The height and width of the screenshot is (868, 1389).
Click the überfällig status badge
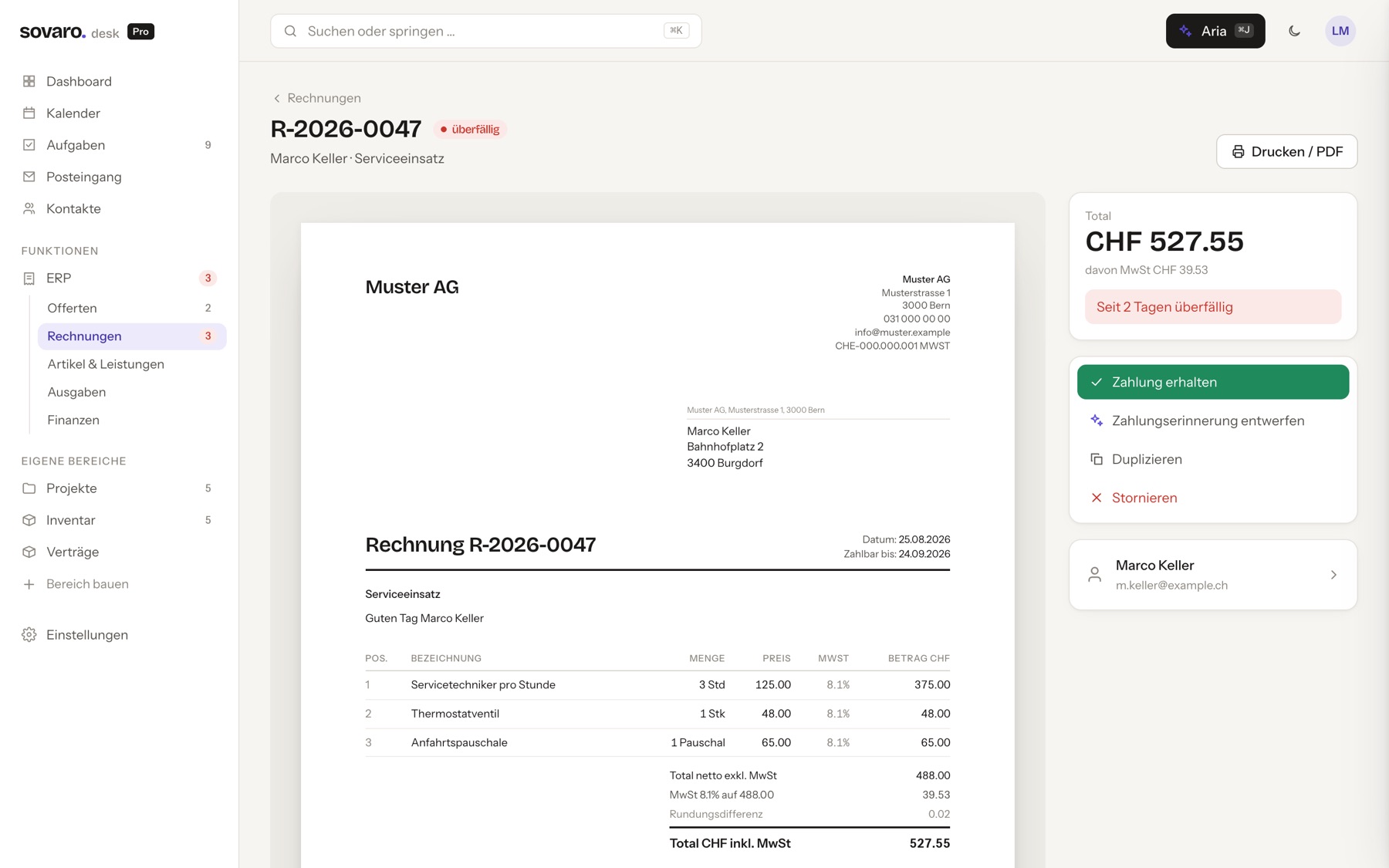pos(470,130)
